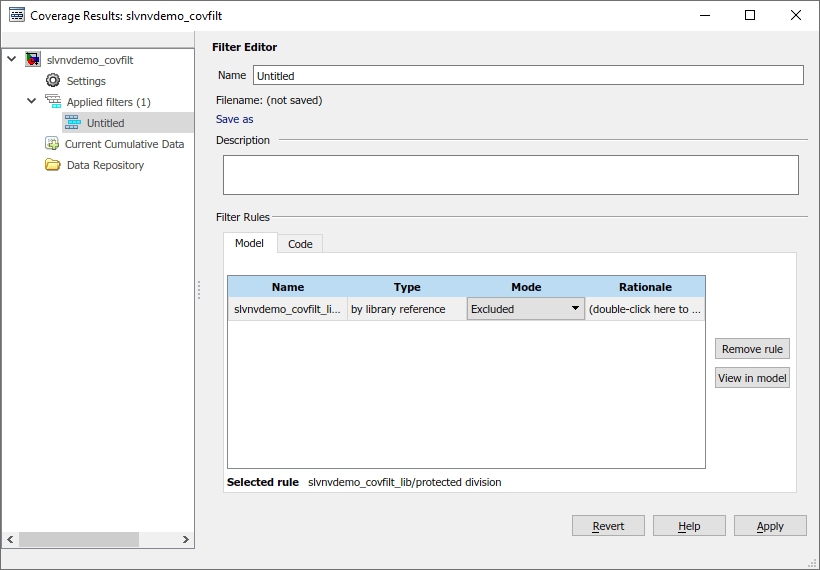Click the Coverage Results title bar icon
820x570 pixels.
(17, 15)
